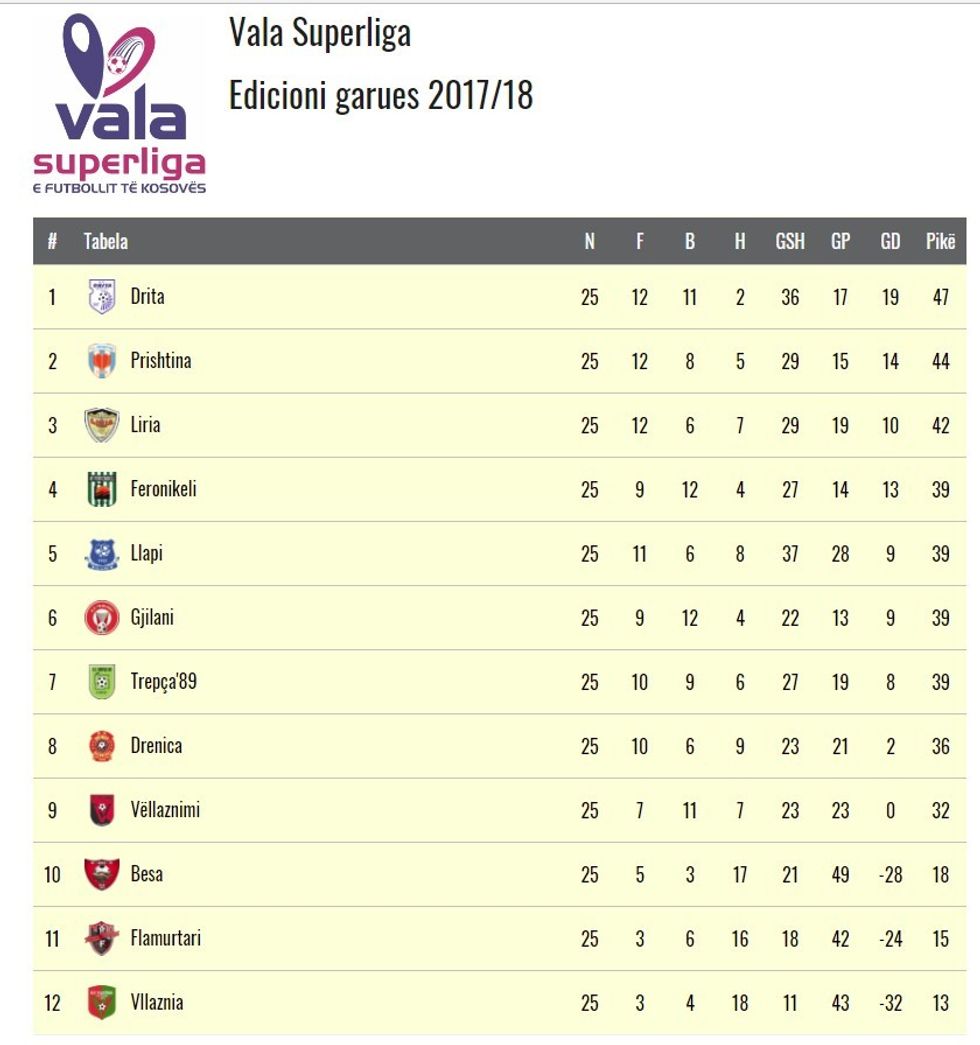Select the Pikë column header

coord(940,241)
